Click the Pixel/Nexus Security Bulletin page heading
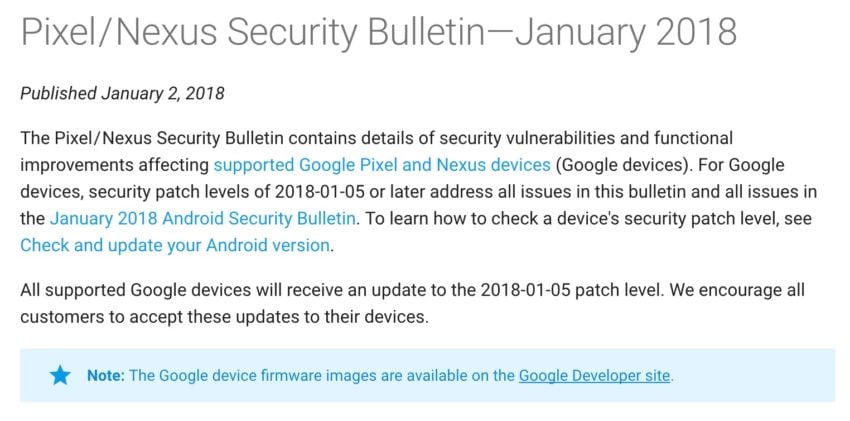Image resolution: width=850 pixels, height=421 pixels. point(378,31)
